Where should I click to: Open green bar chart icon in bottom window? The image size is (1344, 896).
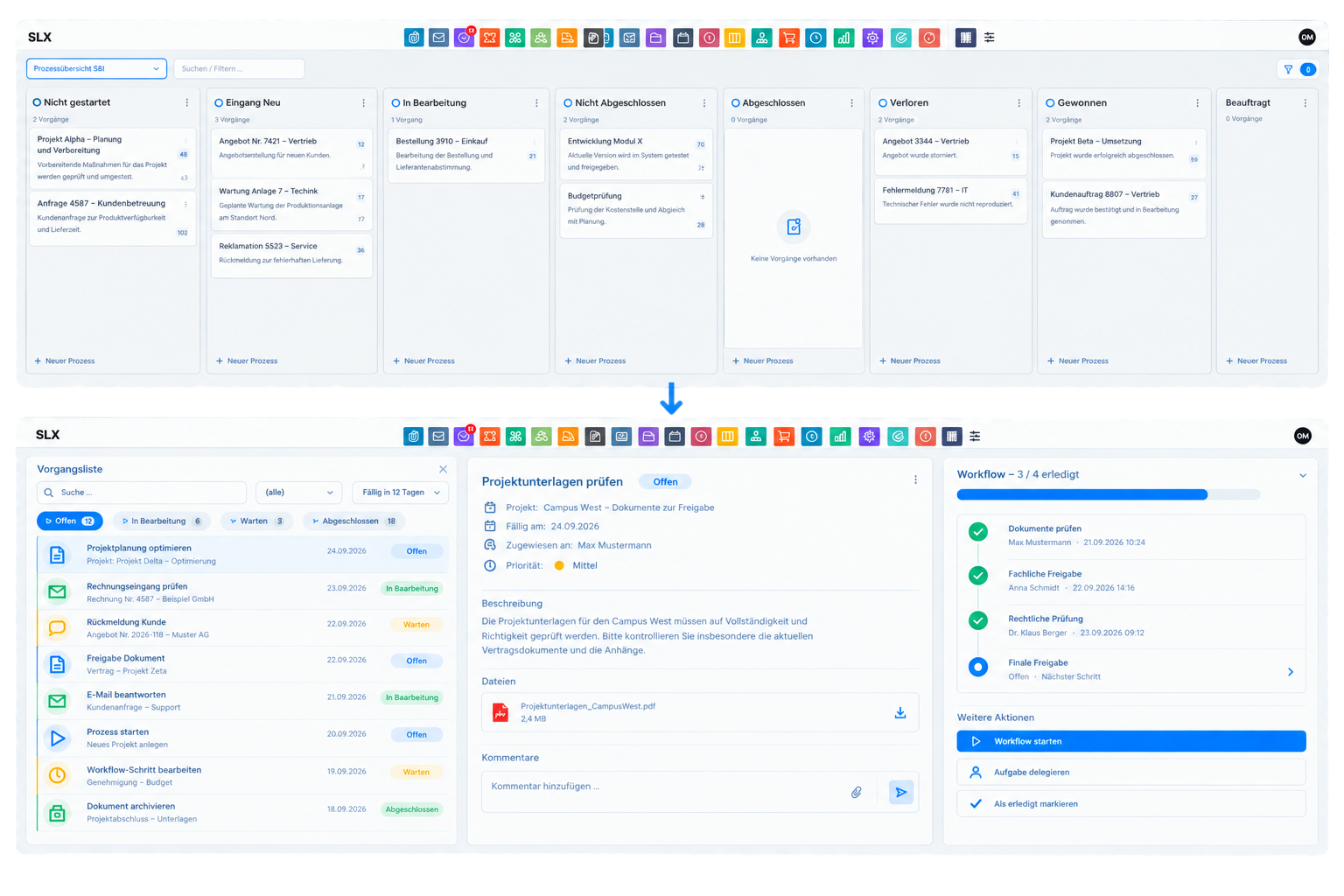tap(841, 436)
